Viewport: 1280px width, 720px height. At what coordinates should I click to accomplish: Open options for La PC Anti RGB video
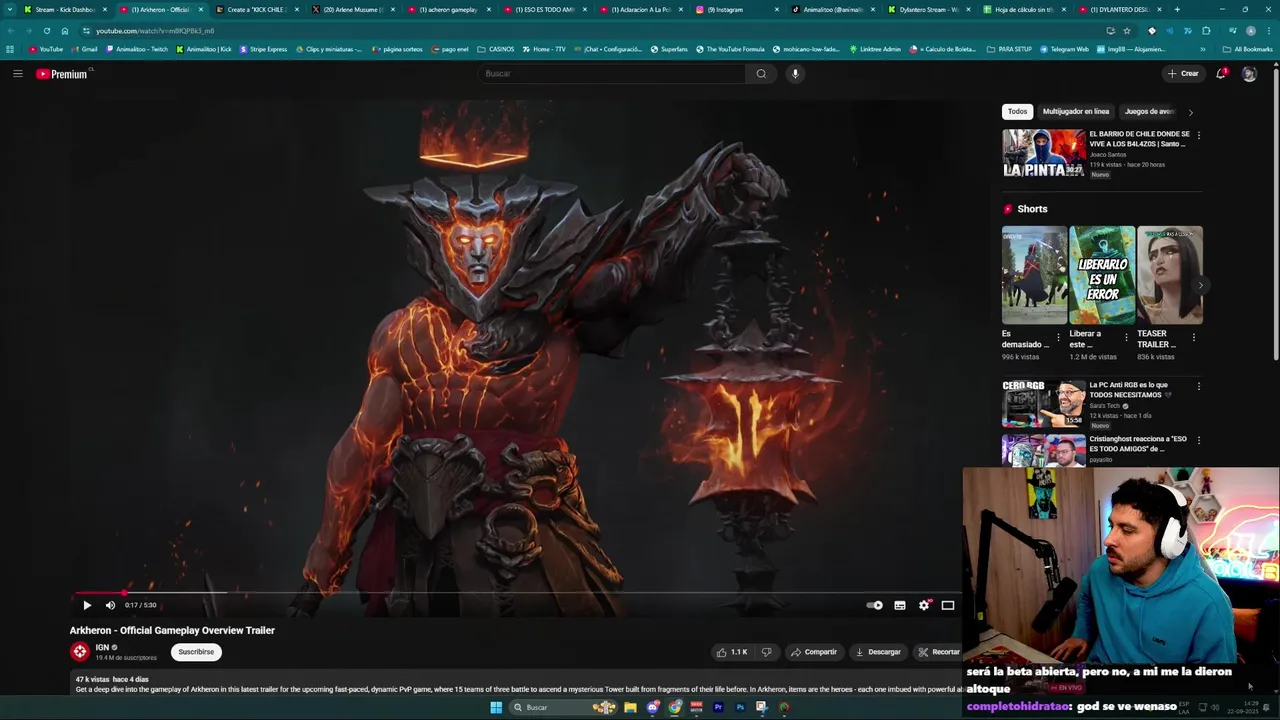pyautogui.click(x=1199, y=386)
